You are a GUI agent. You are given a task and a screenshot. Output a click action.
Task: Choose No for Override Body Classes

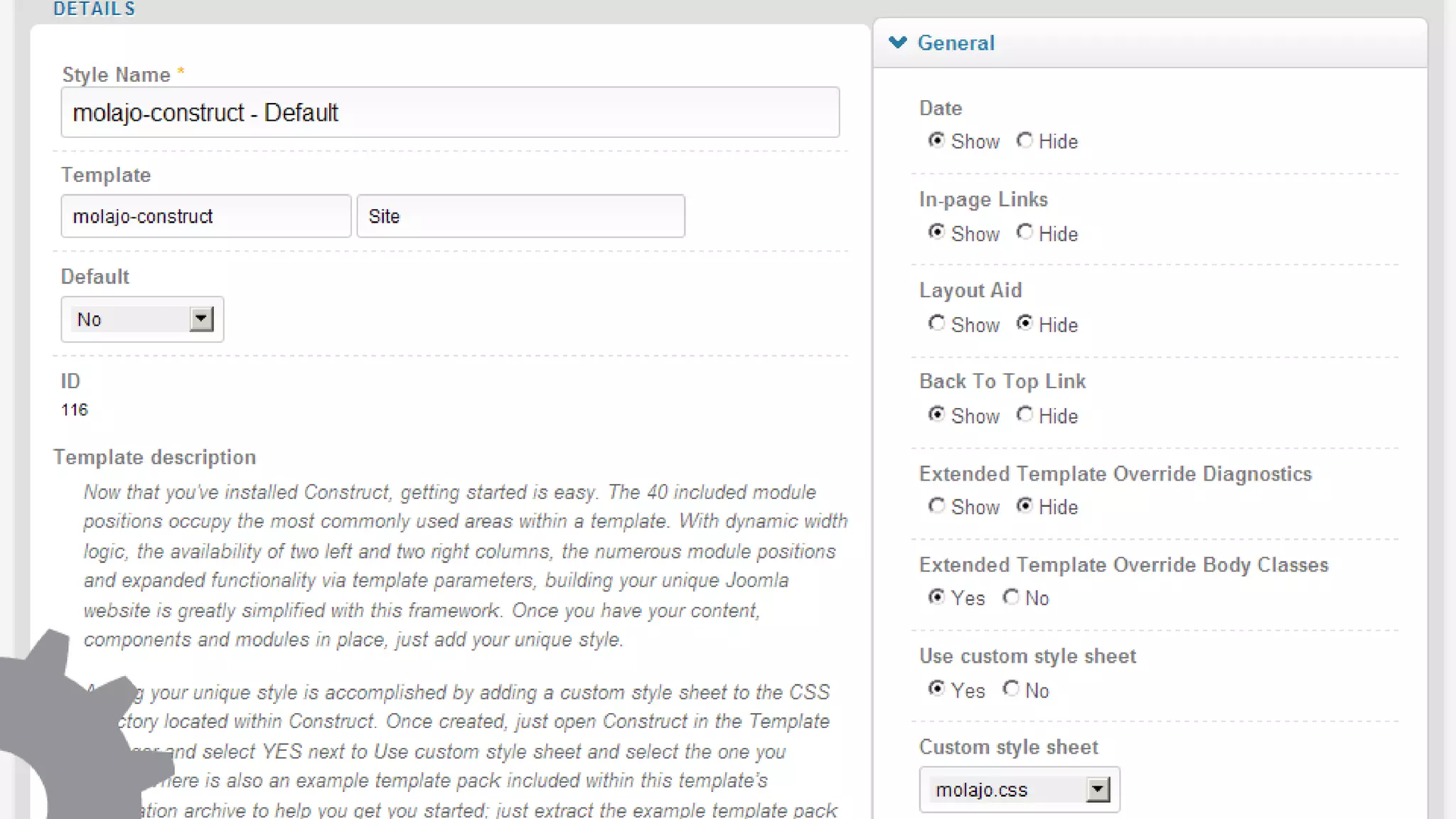click(x=1010, y=596)
